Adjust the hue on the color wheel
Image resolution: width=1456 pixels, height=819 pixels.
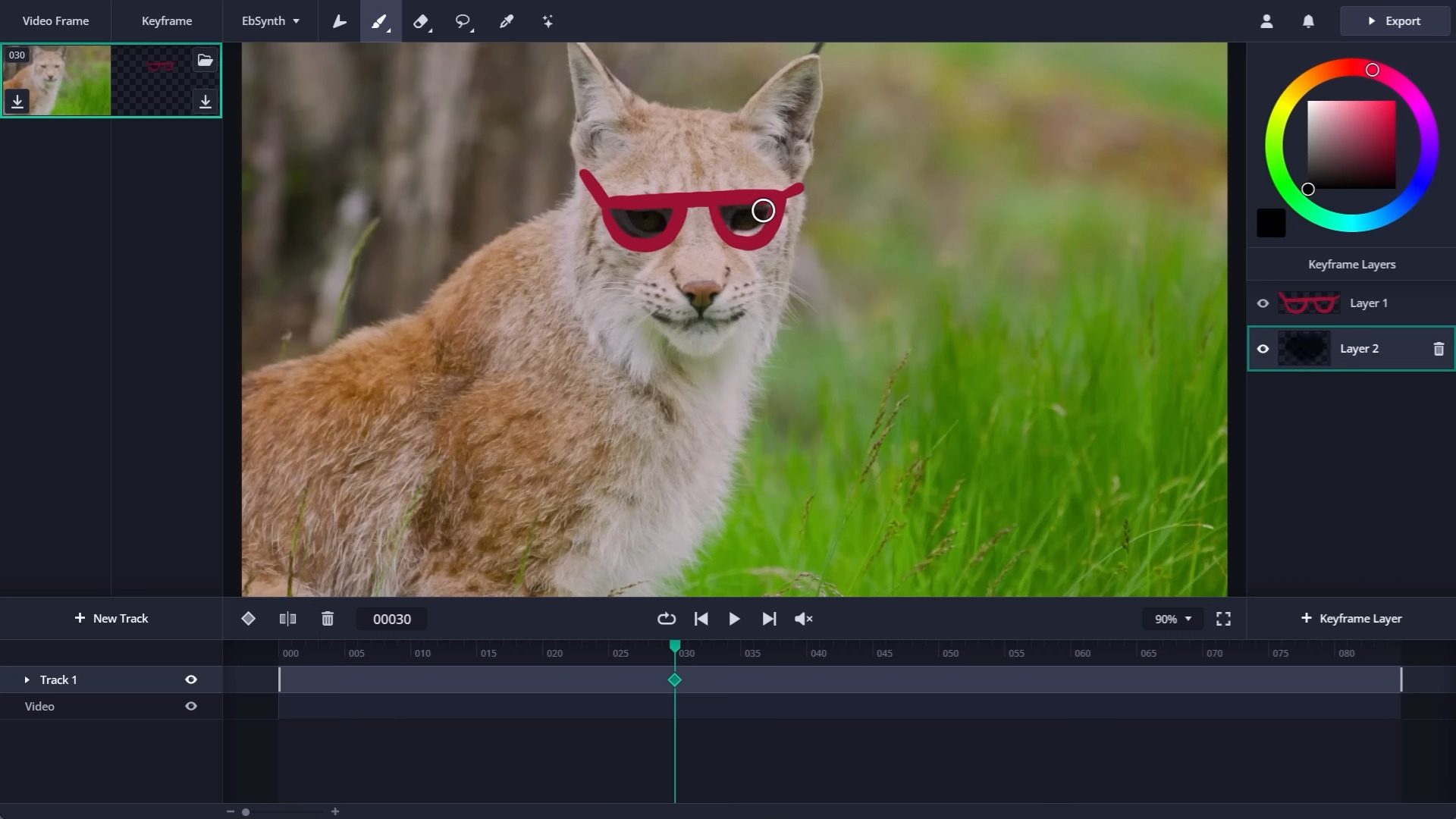tap(1373, 70)
